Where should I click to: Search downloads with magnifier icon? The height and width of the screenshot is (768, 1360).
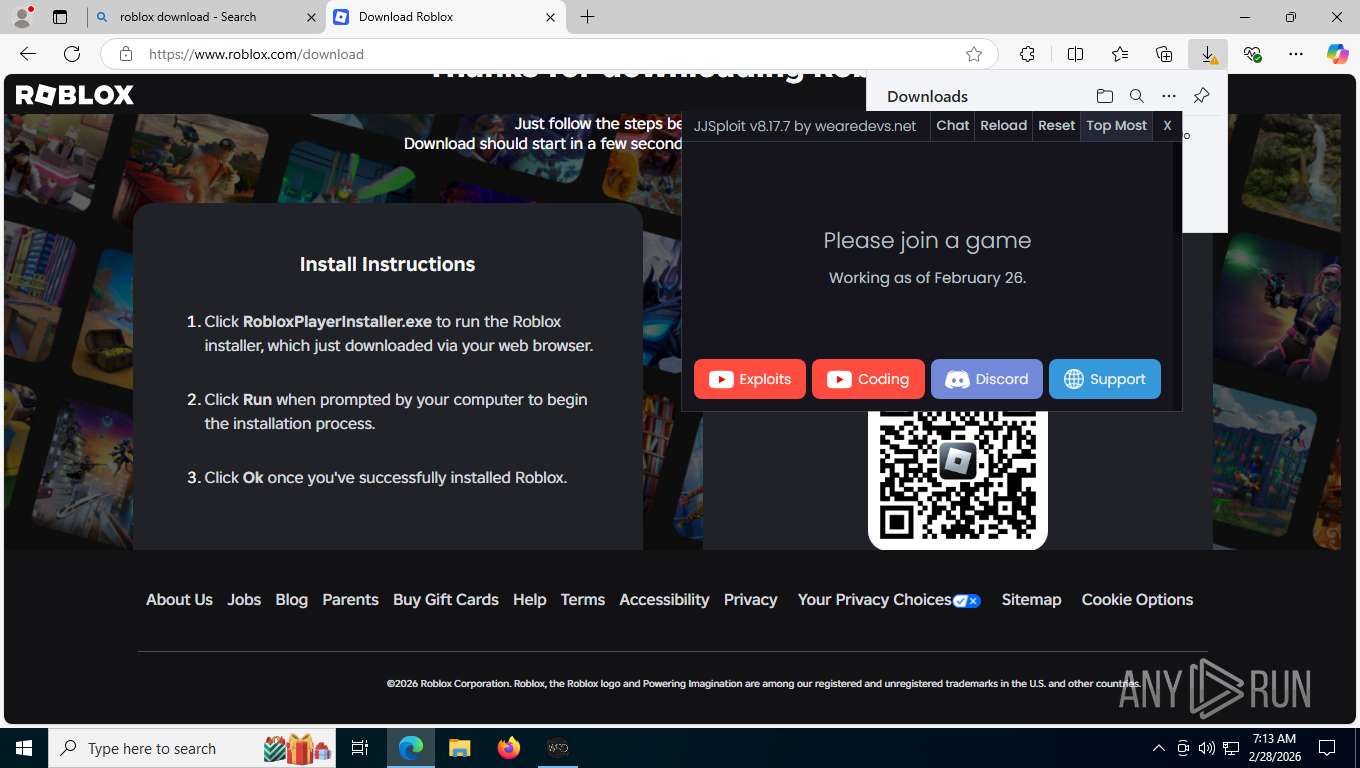coord(1136,96)
